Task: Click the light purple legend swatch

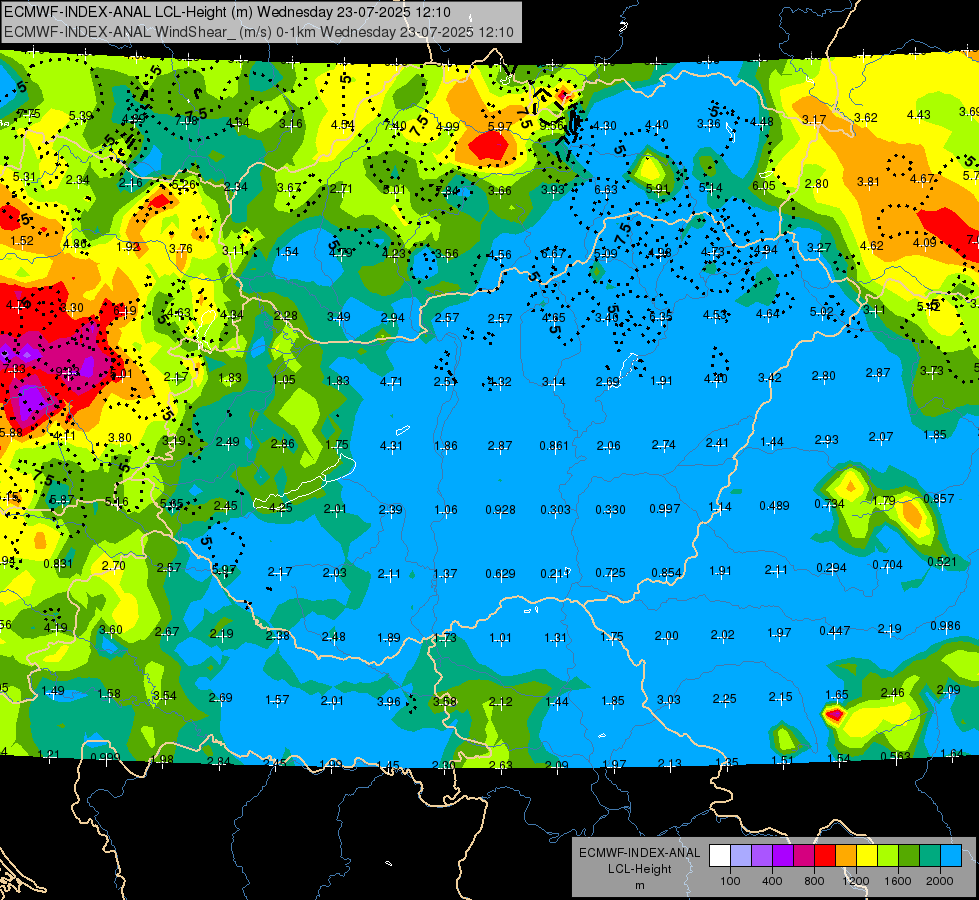Action: pyautogui.click(x=762, y=856)
